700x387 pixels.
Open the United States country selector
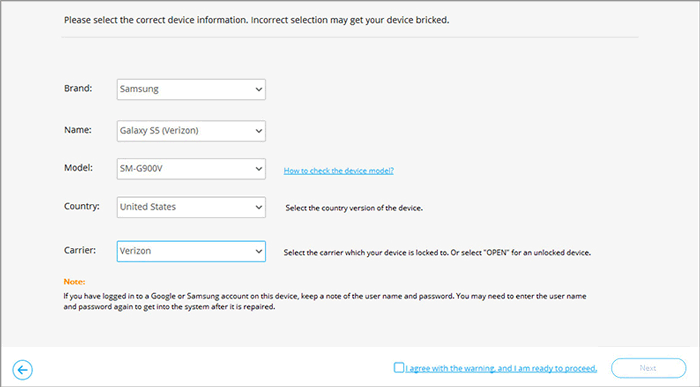191,207
